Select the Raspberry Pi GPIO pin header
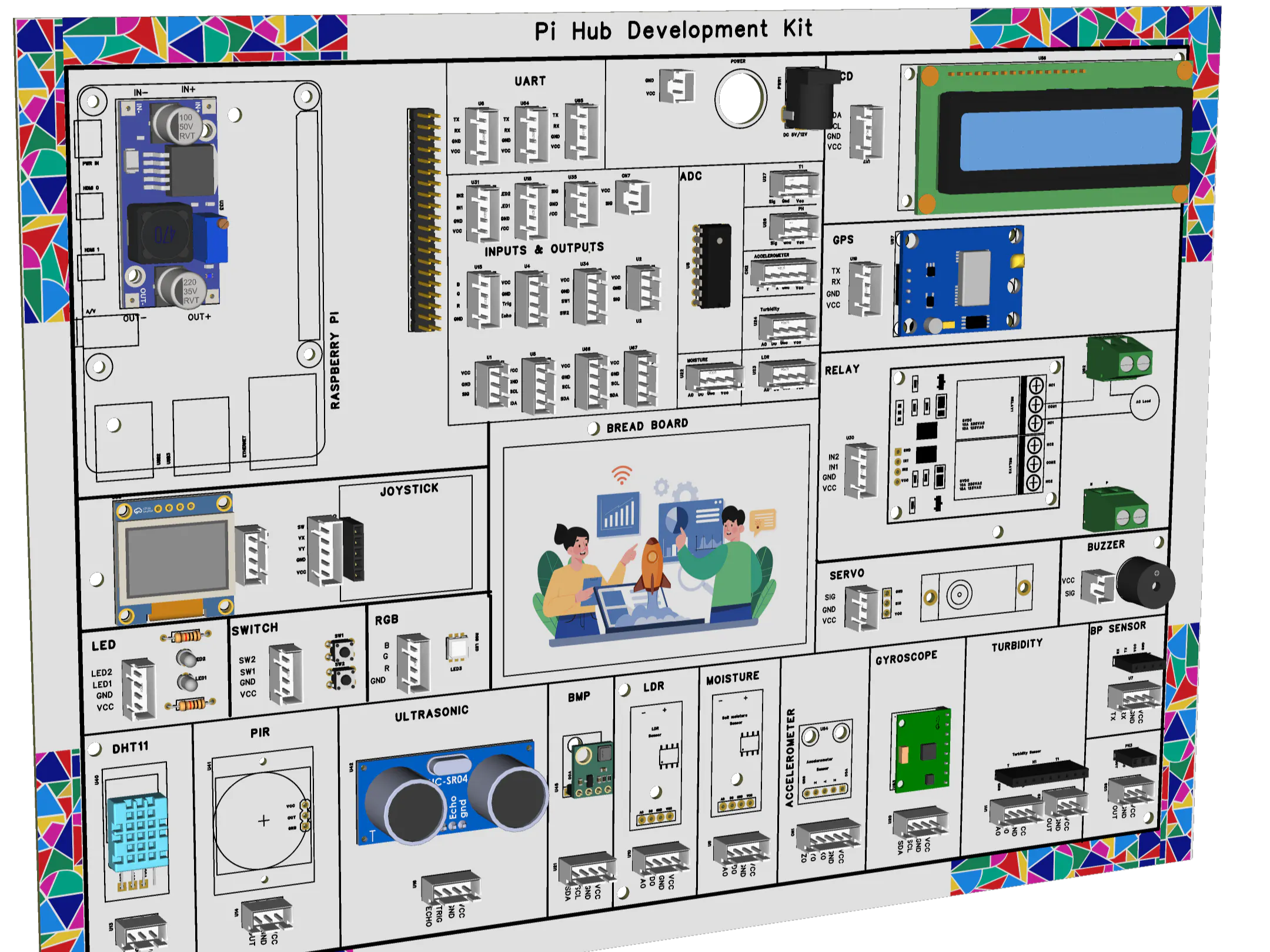Viewport: 1270px width, 952px height. (x=425, y=220)
